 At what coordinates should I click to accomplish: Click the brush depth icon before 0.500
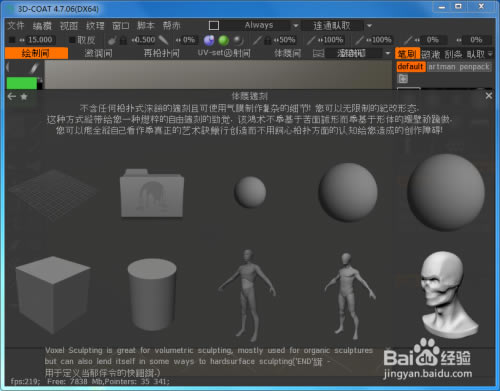[x=112, y=40]
